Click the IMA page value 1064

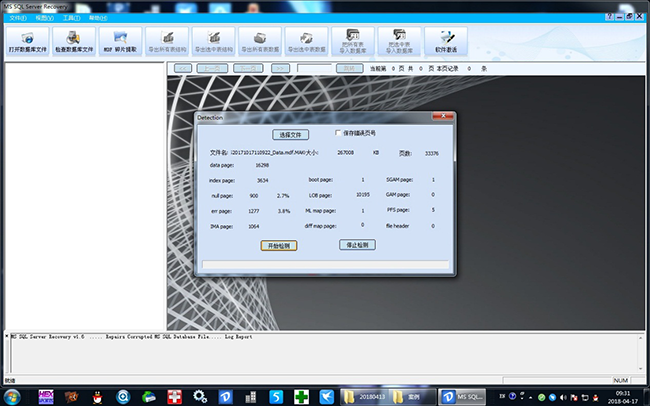tap(254, 226)
